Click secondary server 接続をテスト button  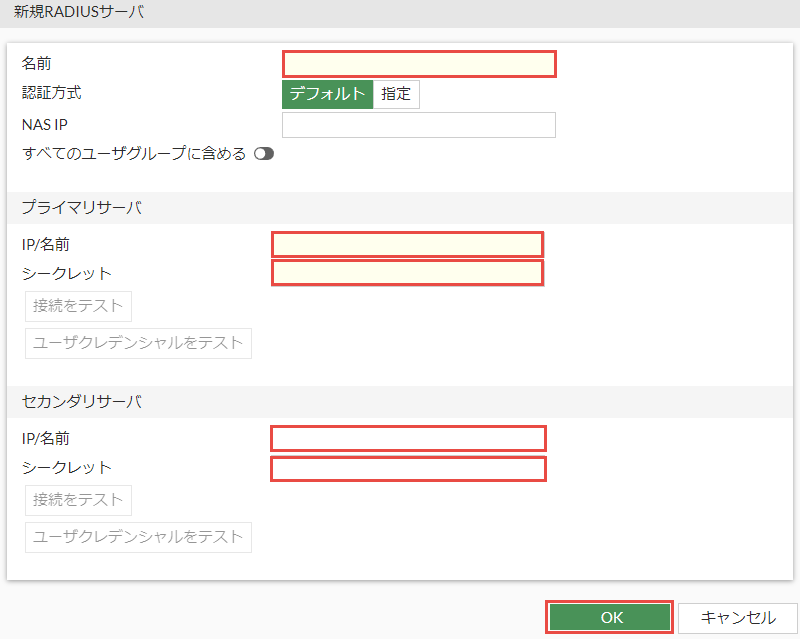(78, 500)
